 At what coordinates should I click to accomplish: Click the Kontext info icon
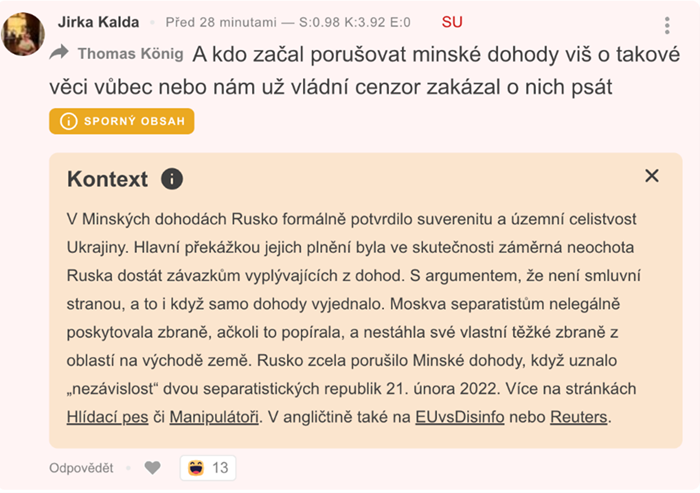(x=172, y=179)
